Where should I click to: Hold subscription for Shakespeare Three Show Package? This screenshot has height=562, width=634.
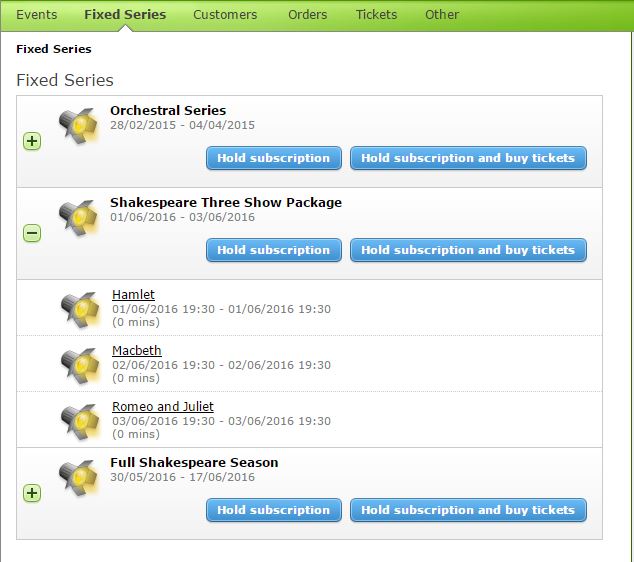click(x=274, y=250)
